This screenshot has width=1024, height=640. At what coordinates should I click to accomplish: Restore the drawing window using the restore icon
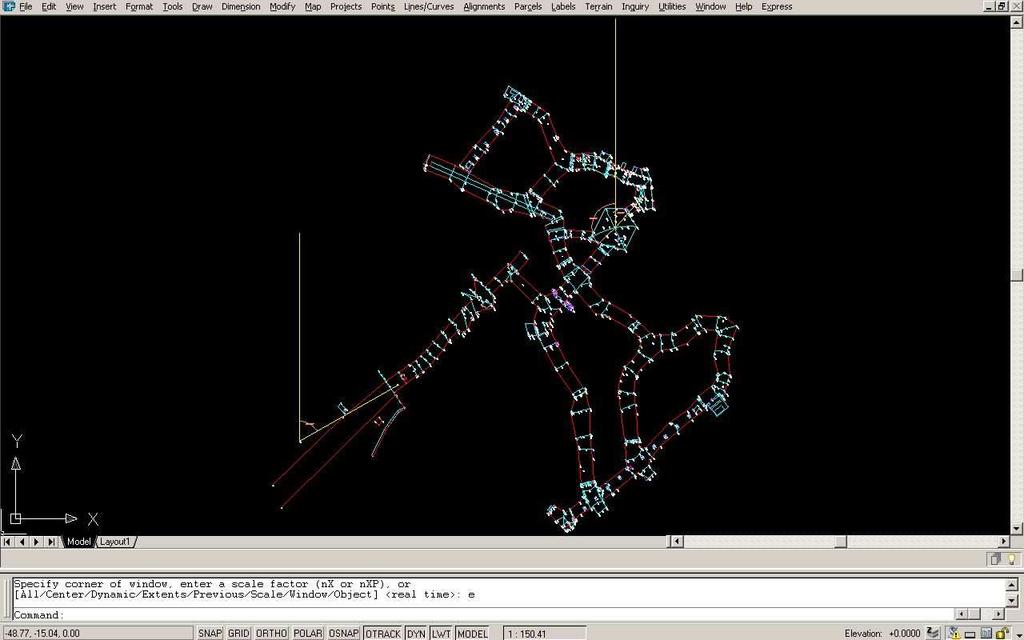coord(1002,6)
